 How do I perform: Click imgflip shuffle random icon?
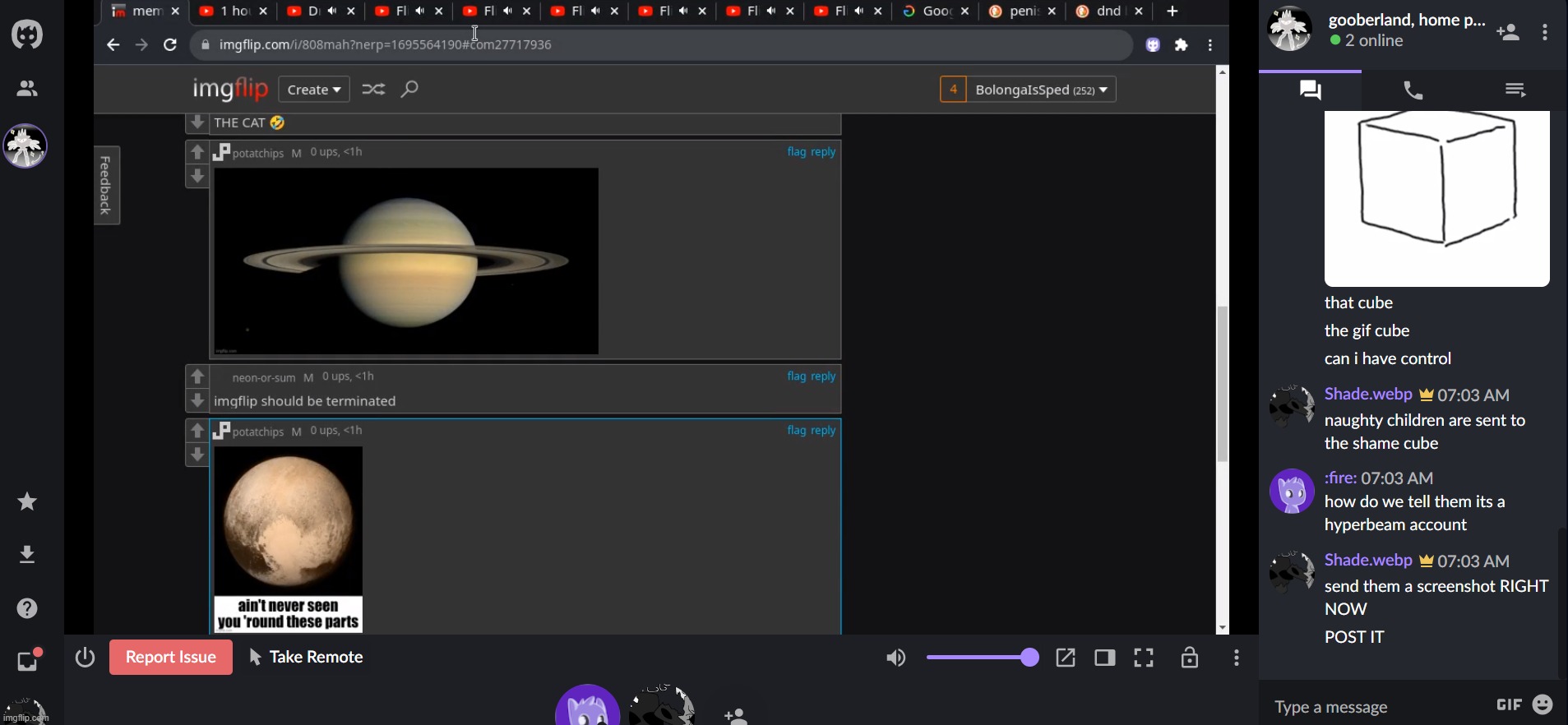click(x=373, y=89)
